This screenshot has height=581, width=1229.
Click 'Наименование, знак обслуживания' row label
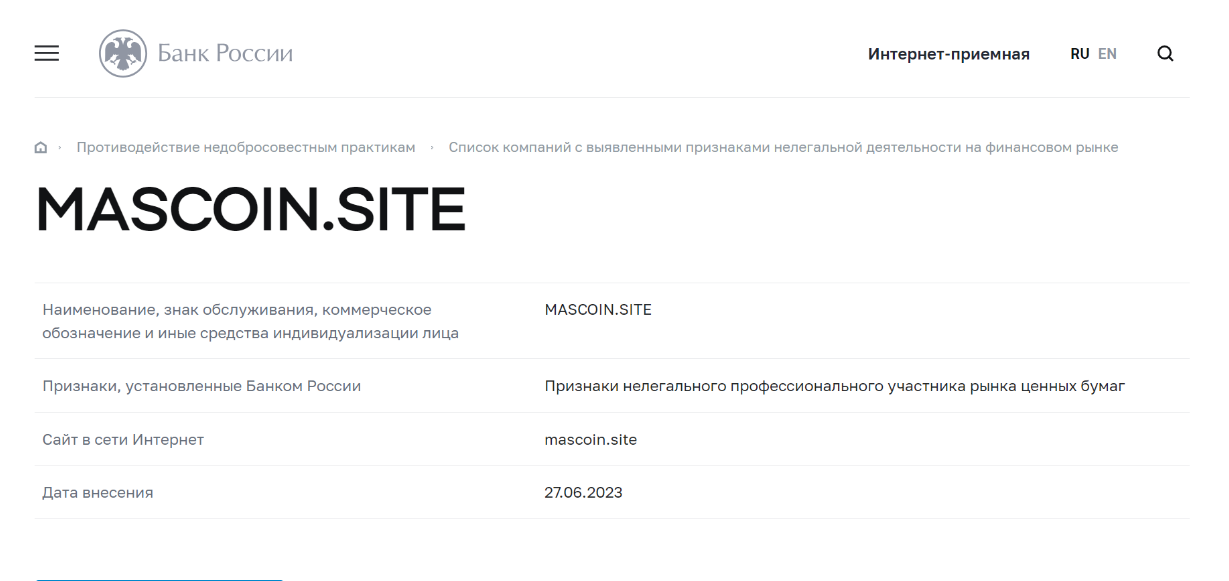(250, 321)
